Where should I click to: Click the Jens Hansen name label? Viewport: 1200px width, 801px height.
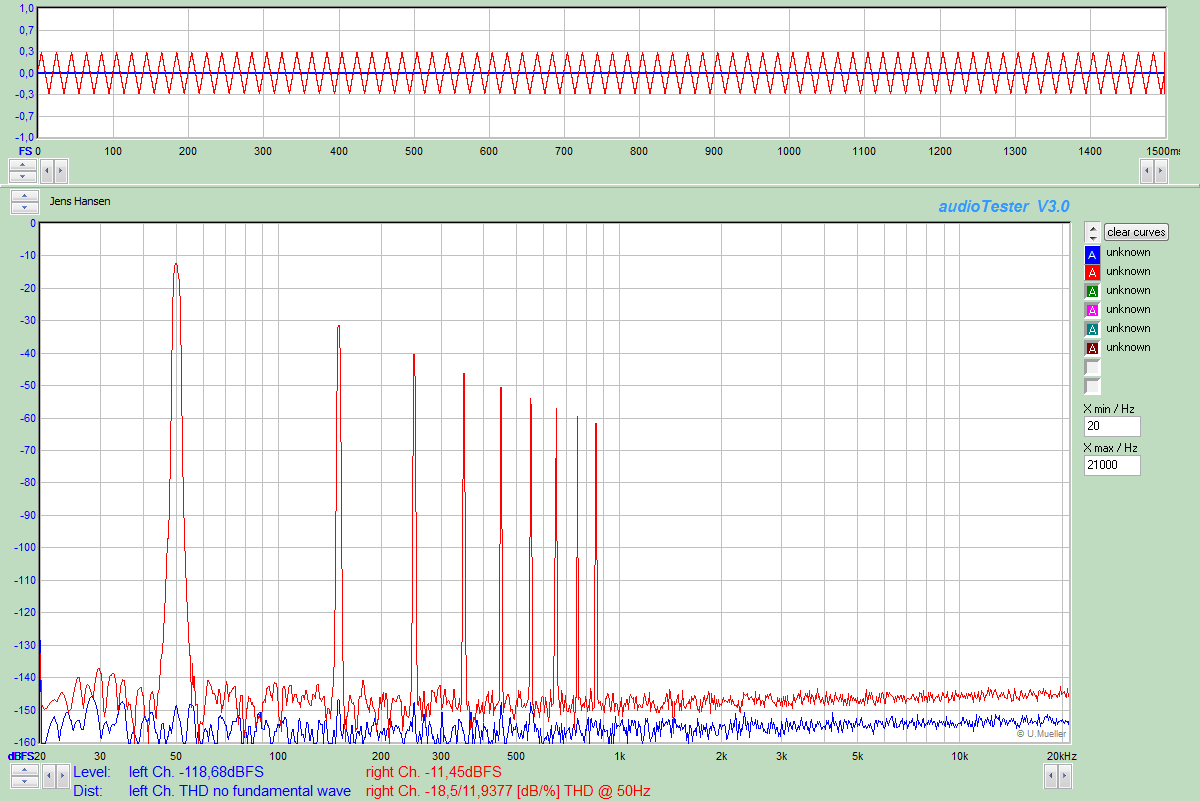pos(80,201)
